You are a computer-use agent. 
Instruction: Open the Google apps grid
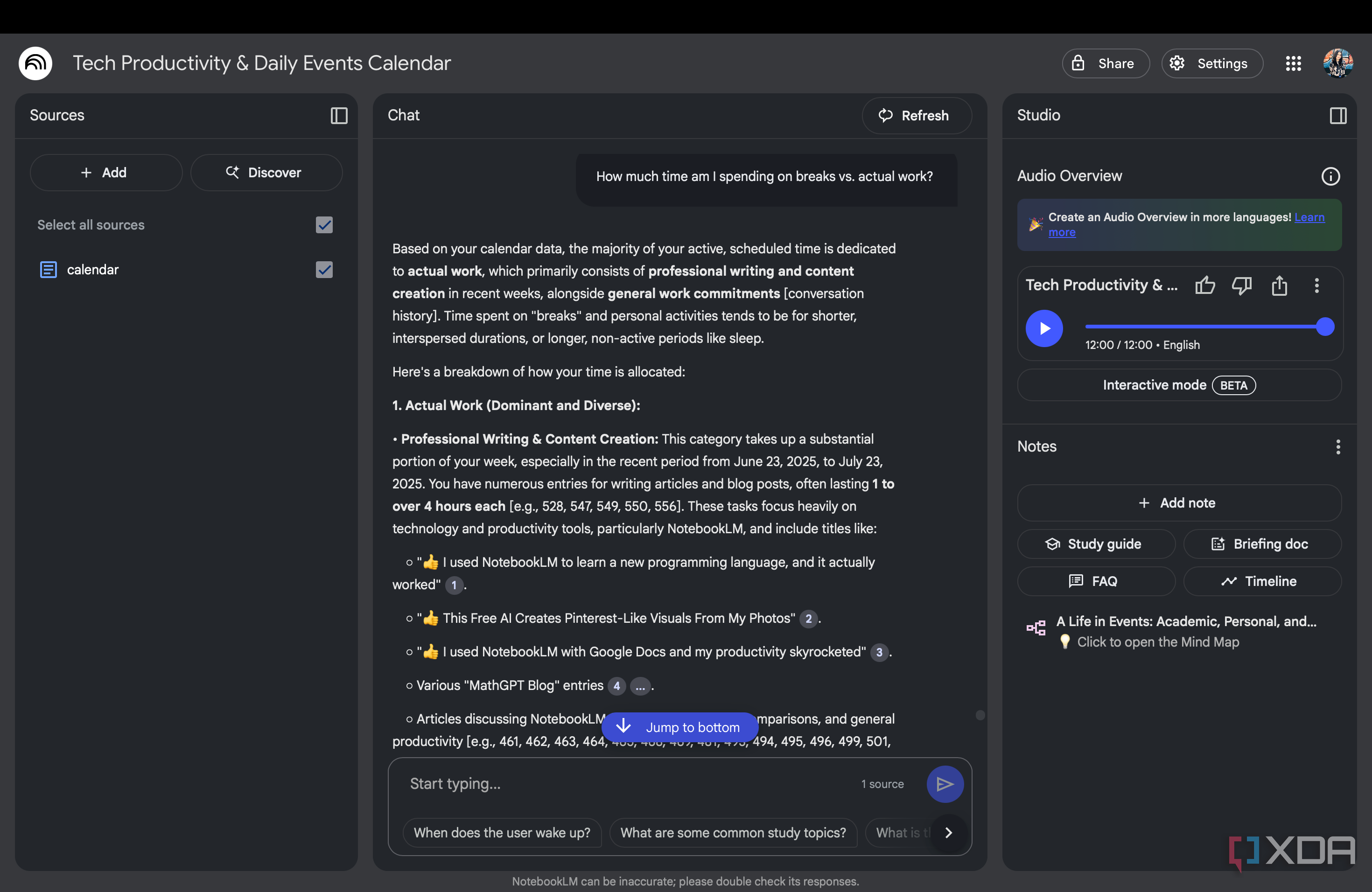1293,63
